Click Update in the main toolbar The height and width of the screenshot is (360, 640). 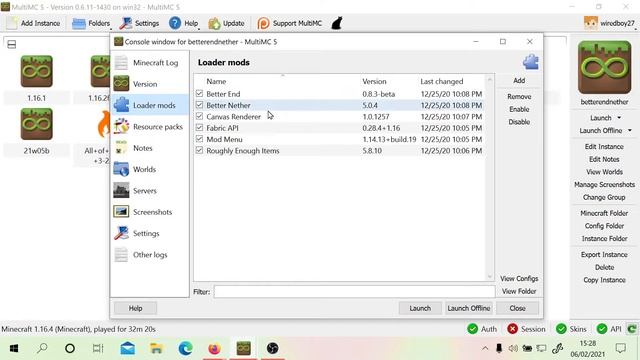click(227, 23)
